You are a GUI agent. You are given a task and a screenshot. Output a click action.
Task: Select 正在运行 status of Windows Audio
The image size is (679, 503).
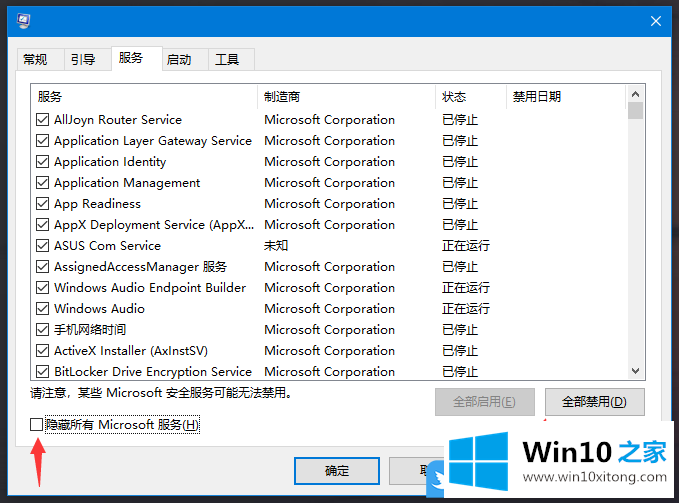tap(466, 309)
